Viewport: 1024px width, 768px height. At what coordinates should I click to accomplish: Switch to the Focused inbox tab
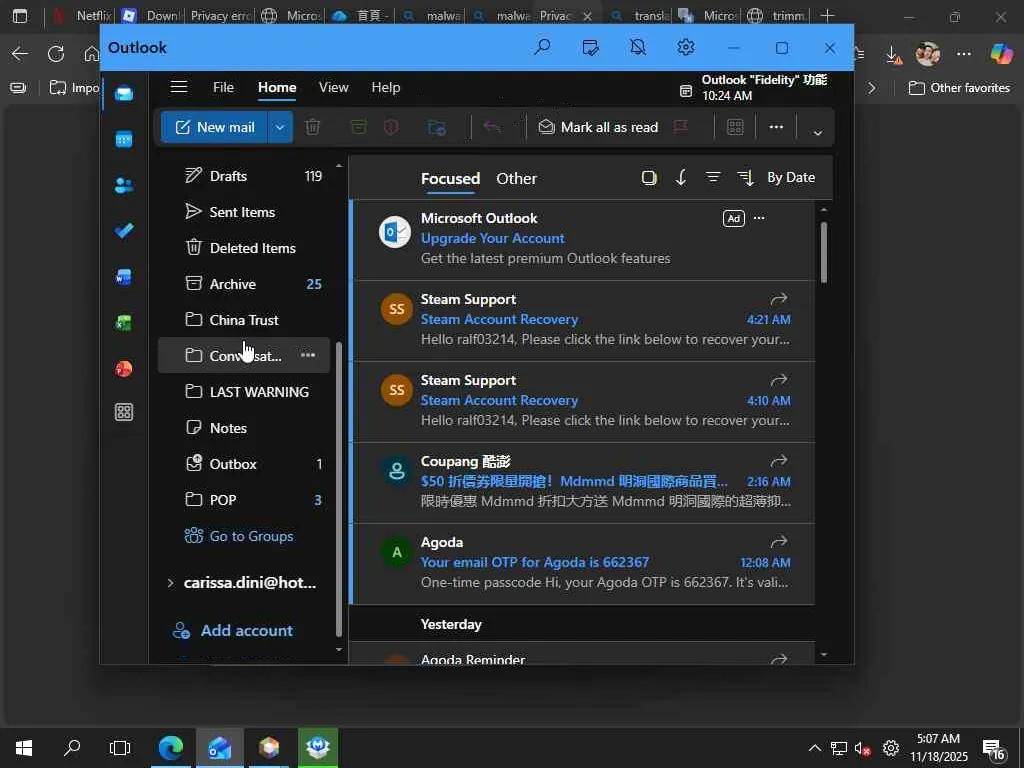click(x=450, y=178)
